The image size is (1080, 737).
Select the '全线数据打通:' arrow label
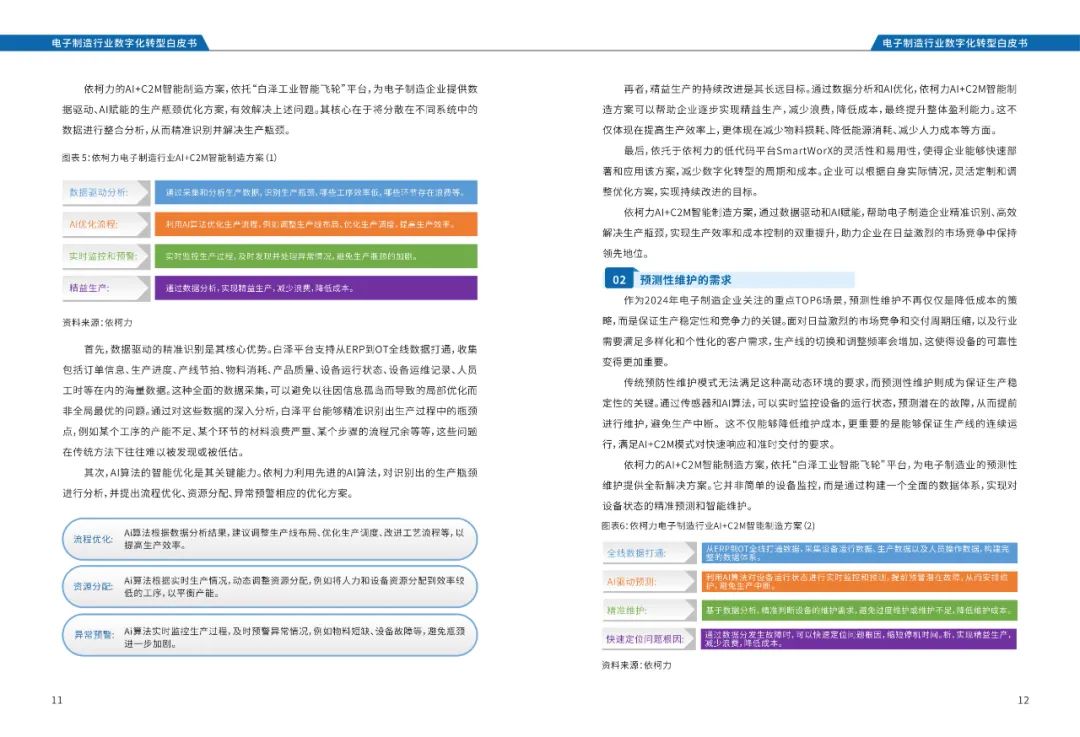point(648,552)
